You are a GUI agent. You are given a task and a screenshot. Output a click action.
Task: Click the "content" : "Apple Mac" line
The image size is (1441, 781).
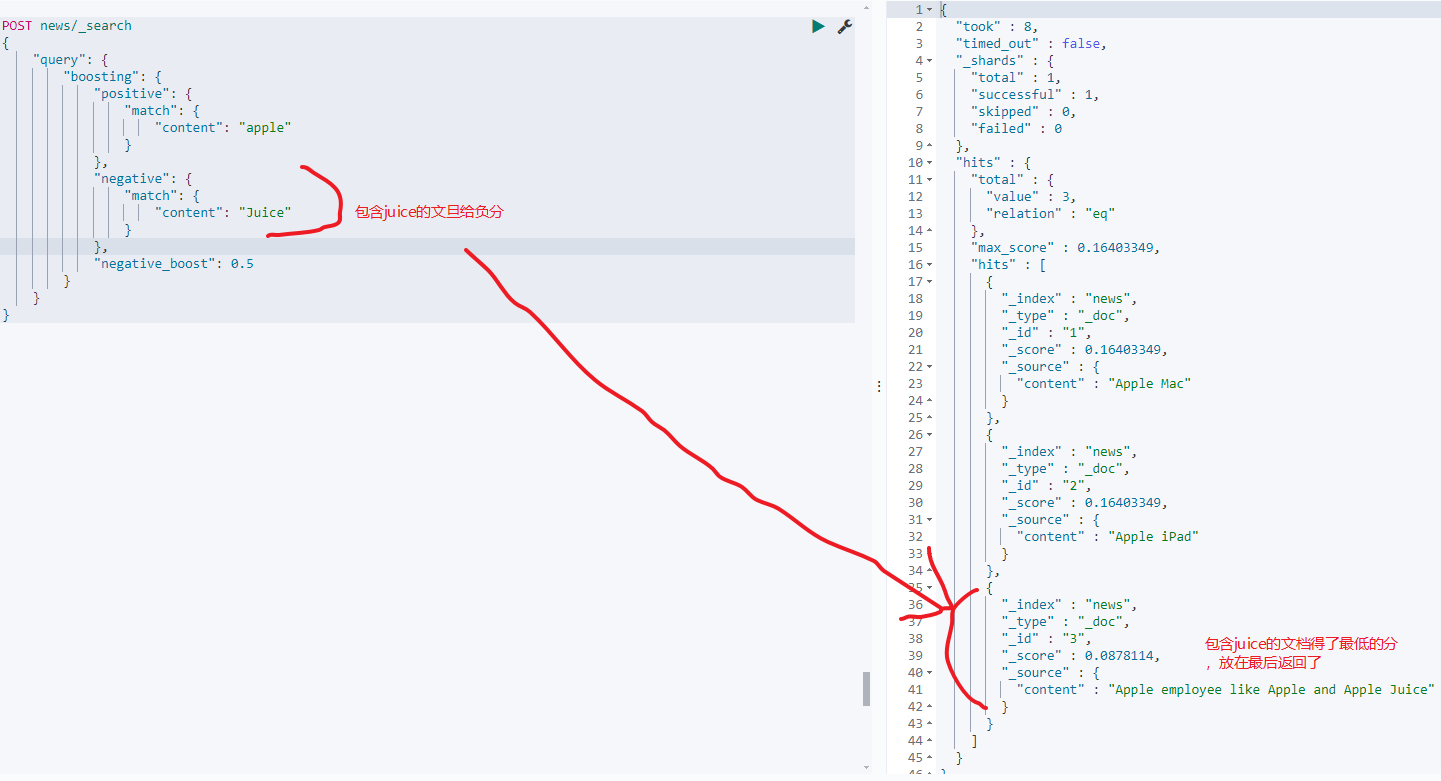tap(1104, 384)
